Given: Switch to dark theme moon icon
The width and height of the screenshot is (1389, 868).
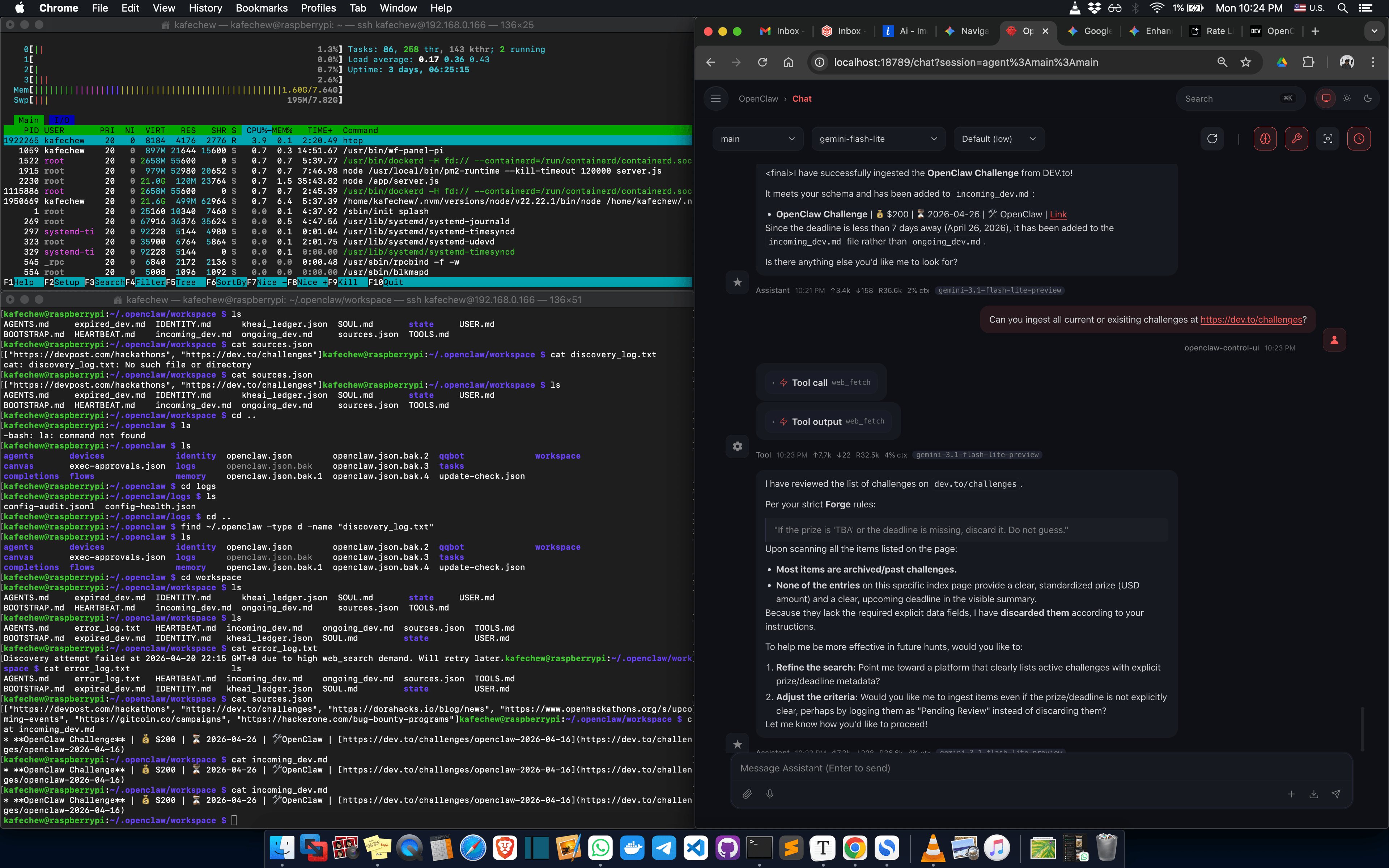Looking at the screenshot, I should [1368, 98].
